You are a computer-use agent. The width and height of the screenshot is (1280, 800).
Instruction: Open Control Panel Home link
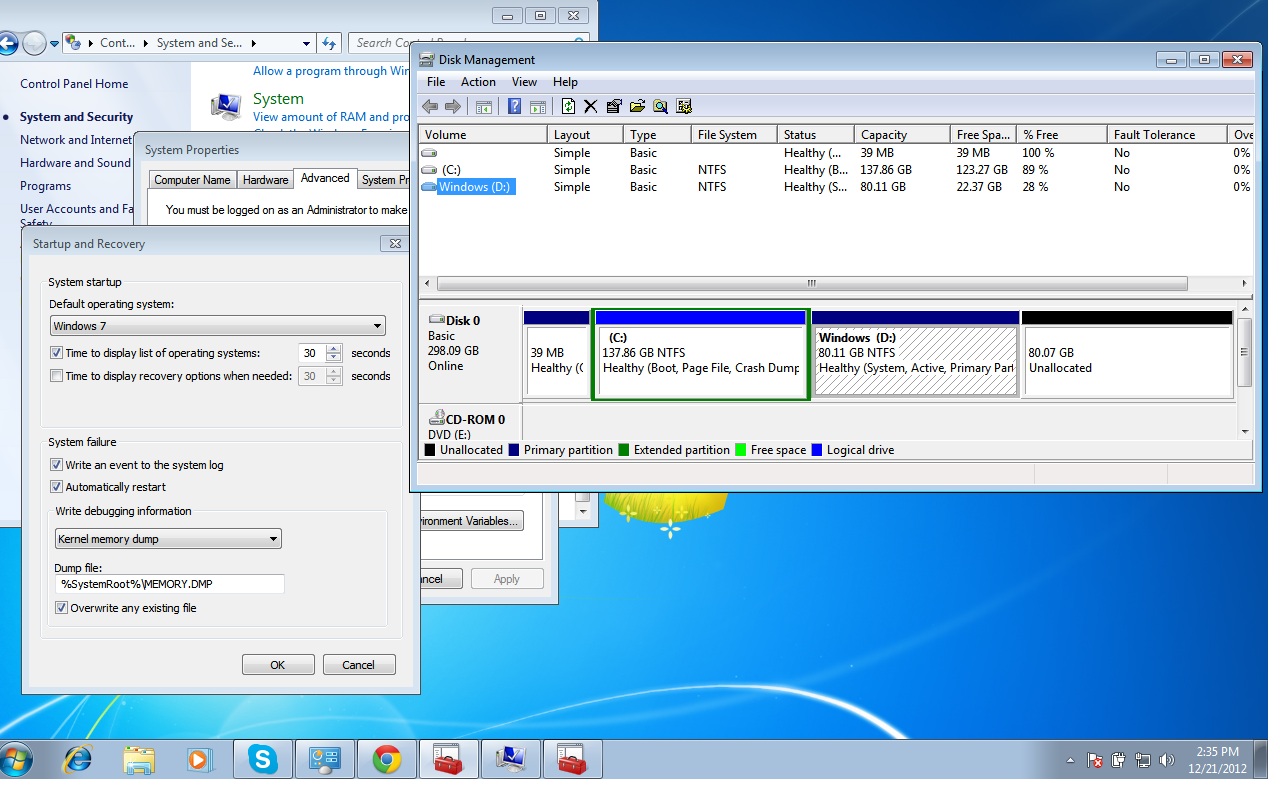(74, 84)
